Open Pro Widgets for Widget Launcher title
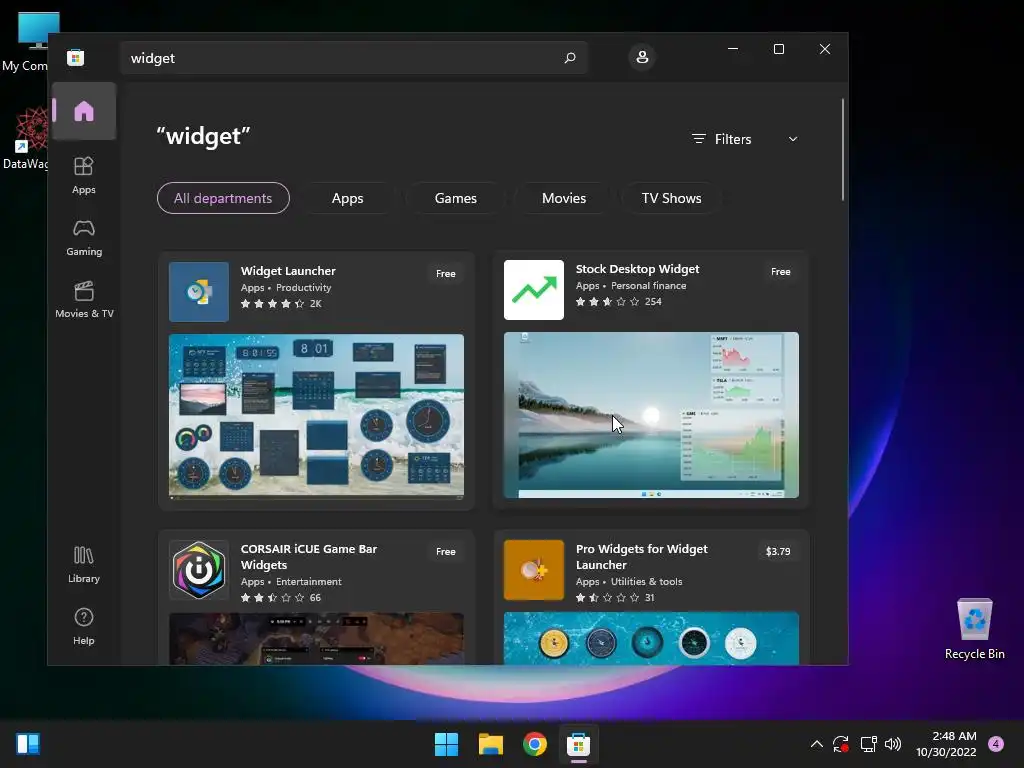 641,557
